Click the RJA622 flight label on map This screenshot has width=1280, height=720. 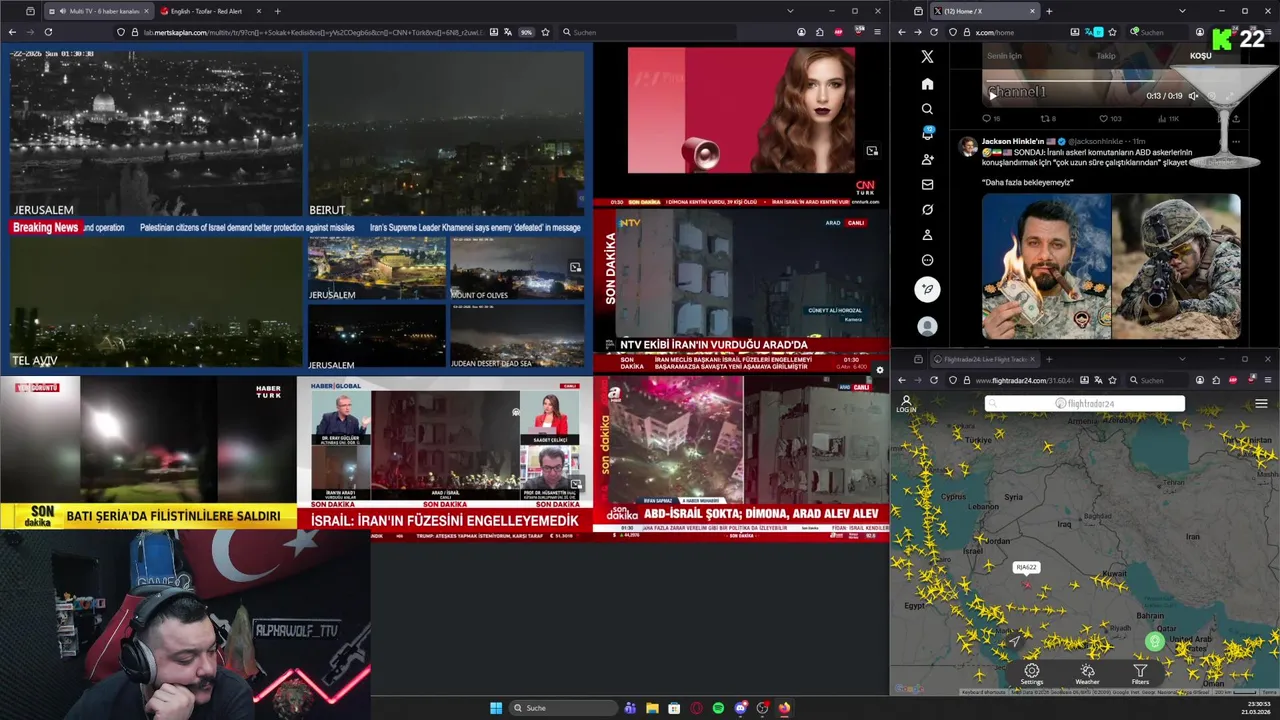click(1026, 567)
